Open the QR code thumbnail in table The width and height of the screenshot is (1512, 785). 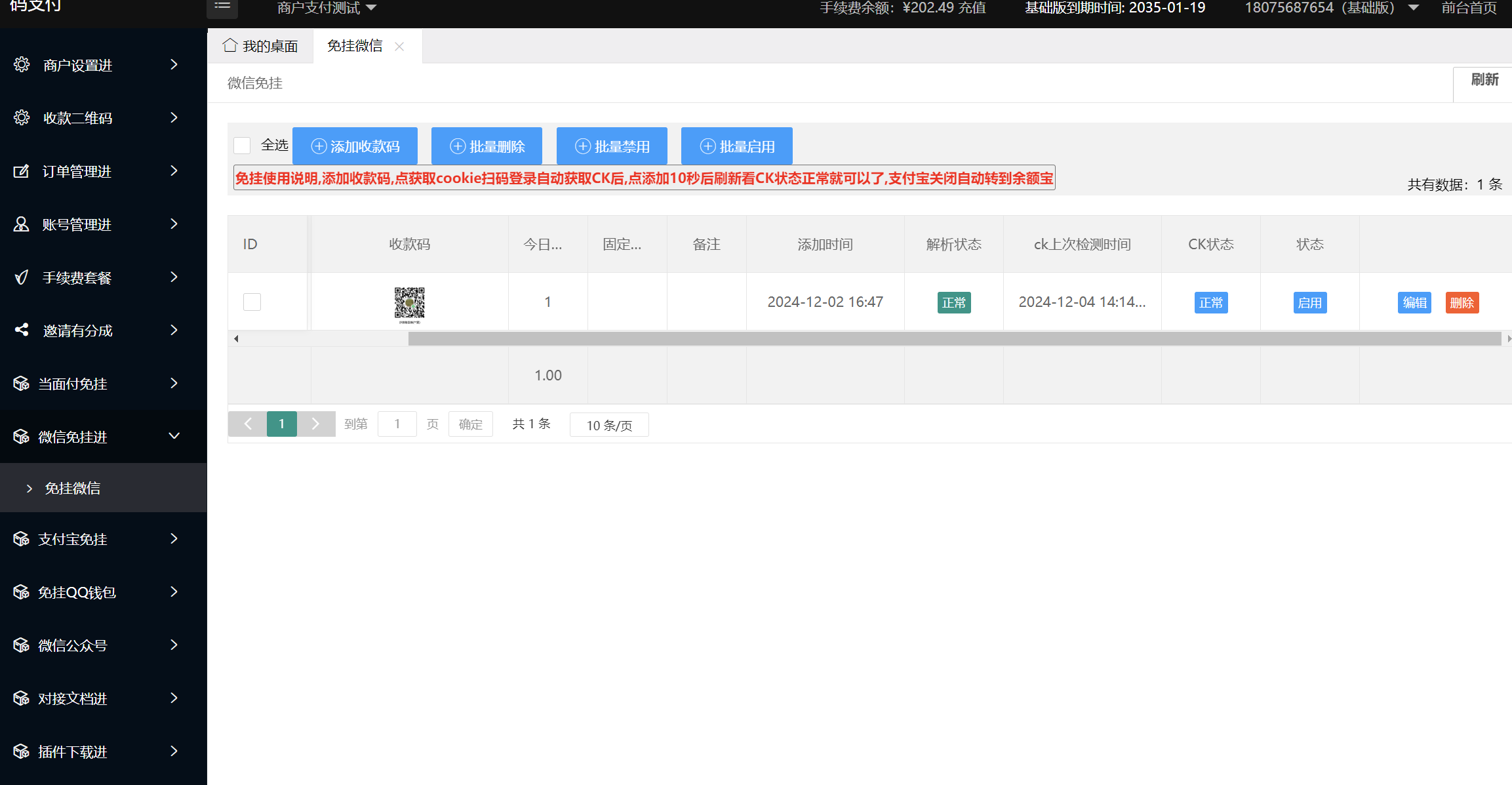(x=409, y=304)
